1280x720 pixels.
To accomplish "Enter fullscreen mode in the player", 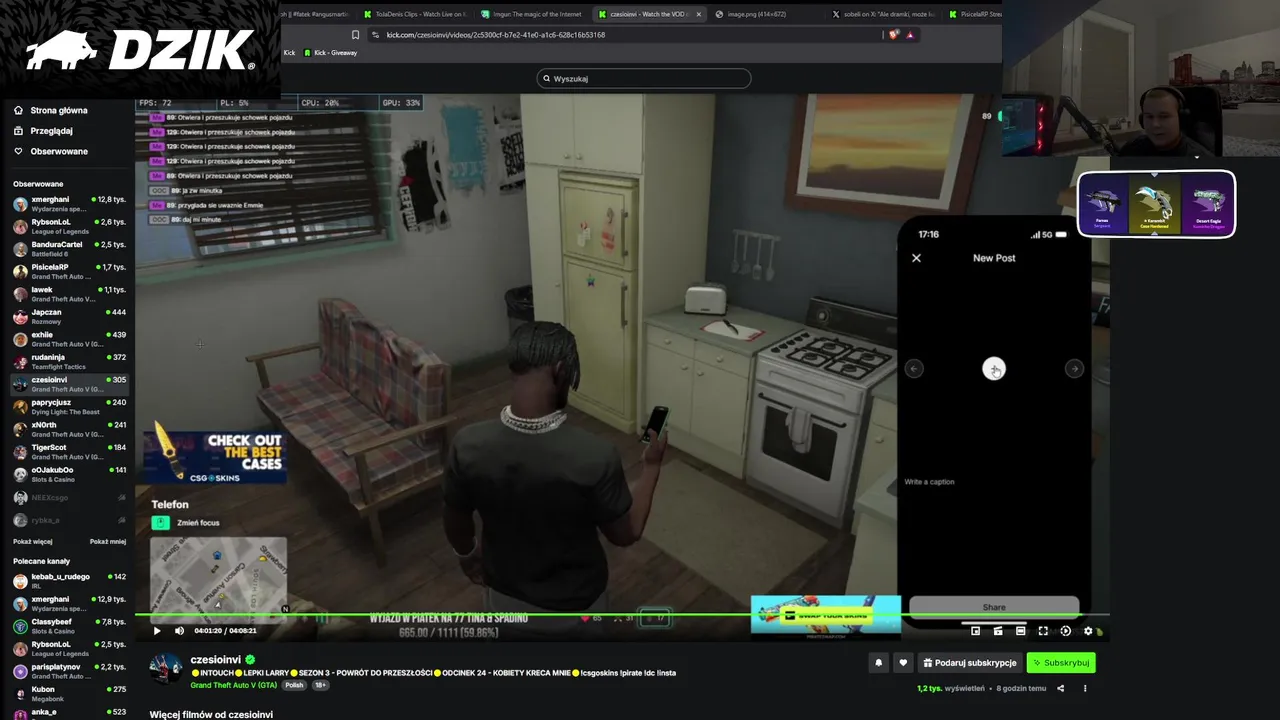I will [1043, 631].
